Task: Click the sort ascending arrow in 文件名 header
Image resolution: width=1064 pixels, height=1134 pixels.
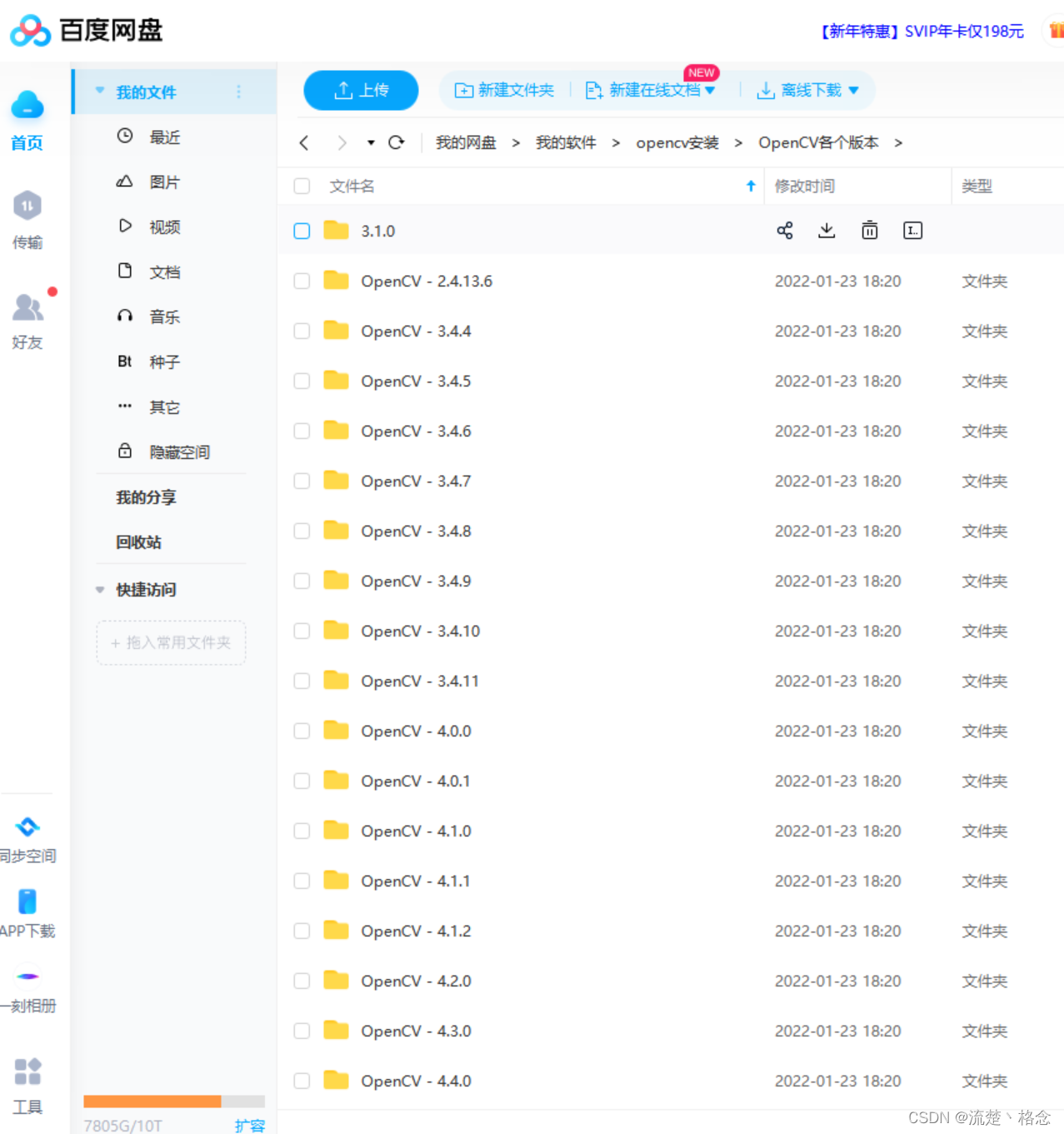Action: click(x=751, y=186)
